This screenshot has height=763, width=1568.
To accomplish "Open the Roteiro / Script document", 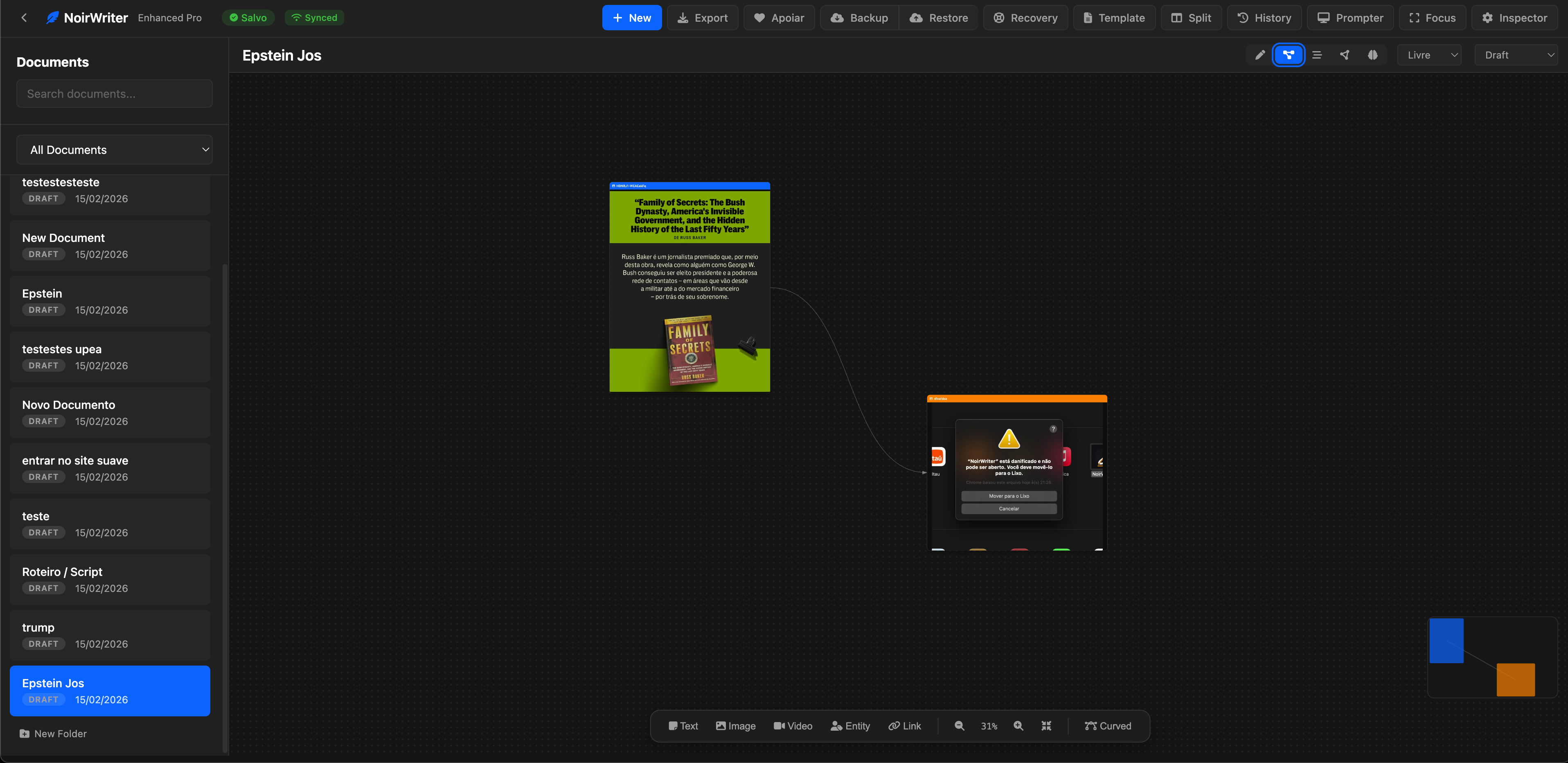I will click(x=110, y=579).
